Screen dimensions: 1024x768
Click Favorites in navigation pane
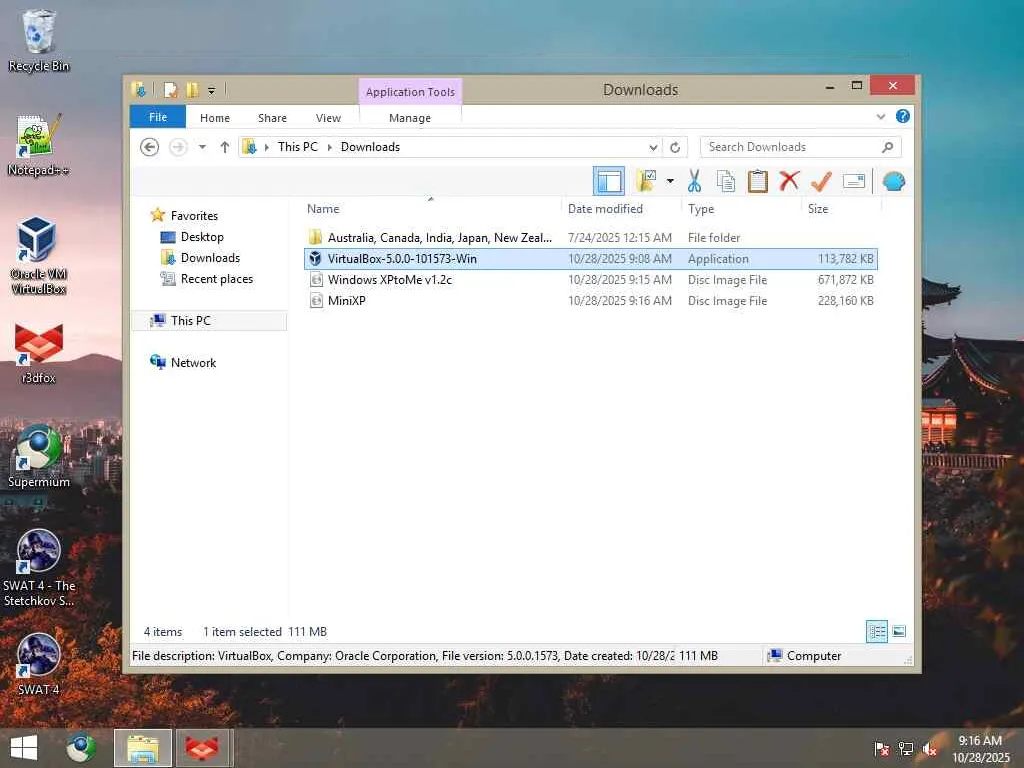click(194, 216)
